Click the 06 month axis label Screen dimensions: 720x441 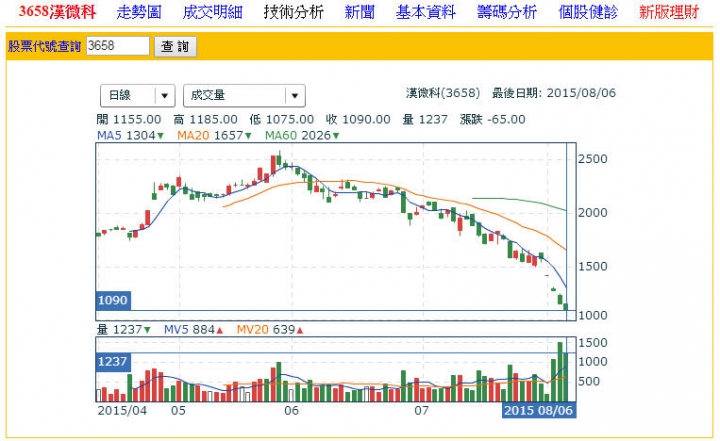pyautogui.click(x=292, y=410)
